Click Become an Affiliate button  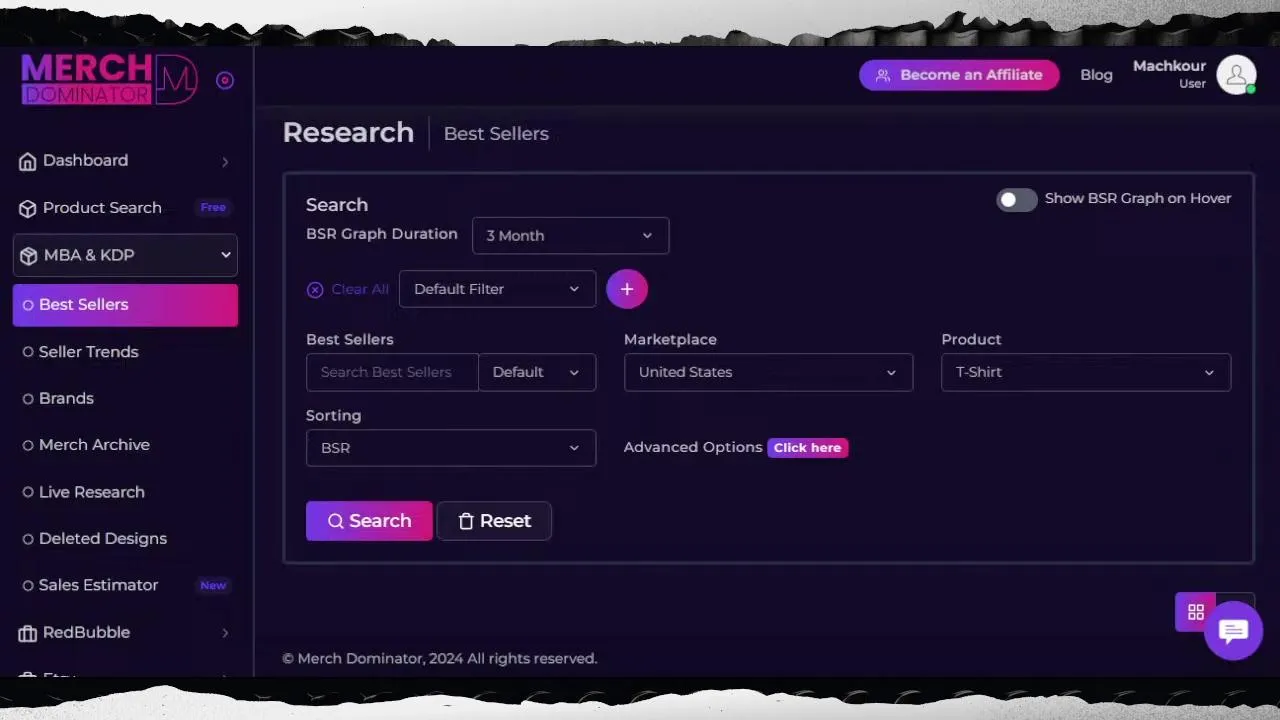pos(959,75)
